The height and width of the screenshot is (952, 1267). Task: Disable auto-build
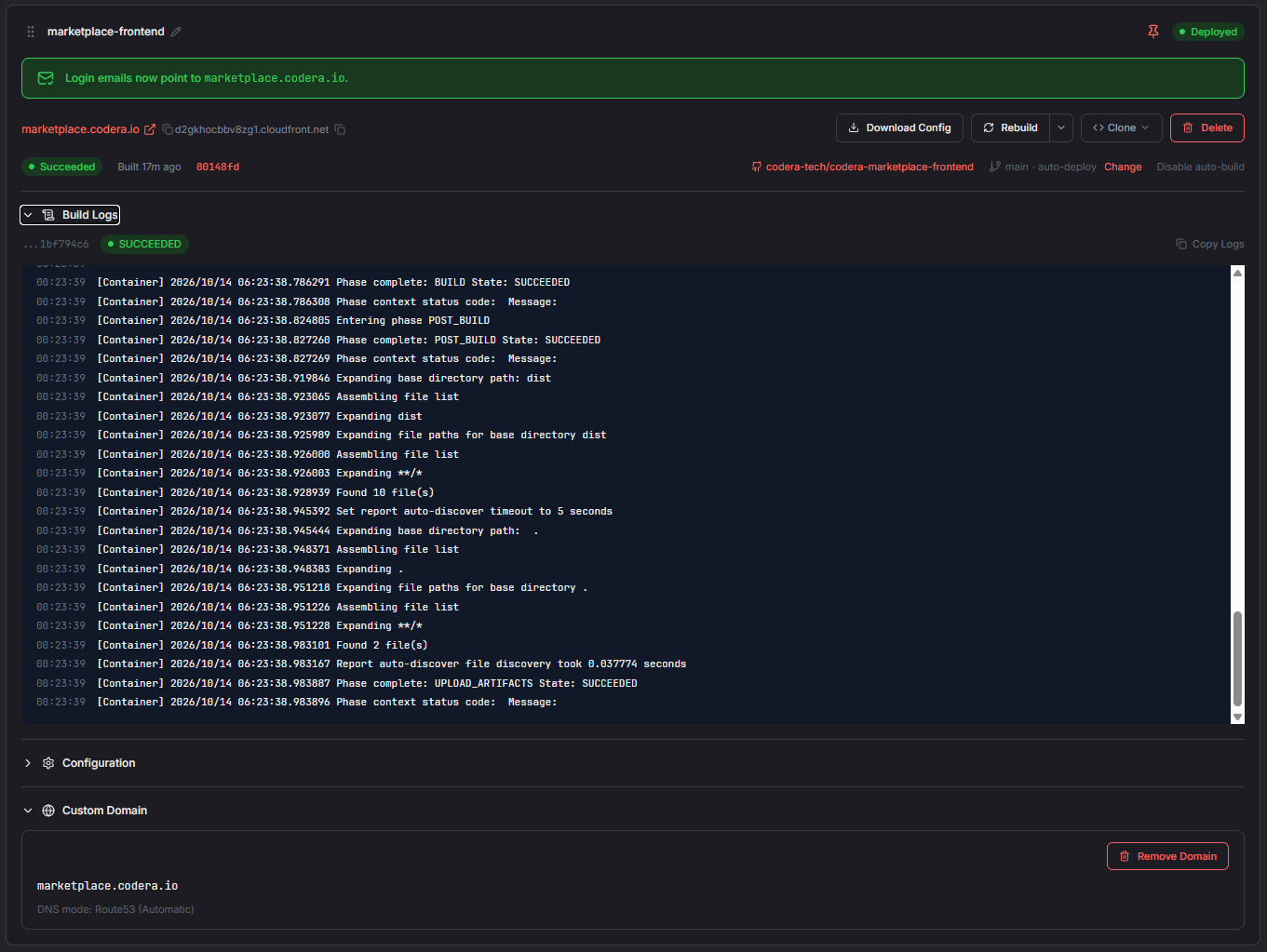(x=1200, y=167)
